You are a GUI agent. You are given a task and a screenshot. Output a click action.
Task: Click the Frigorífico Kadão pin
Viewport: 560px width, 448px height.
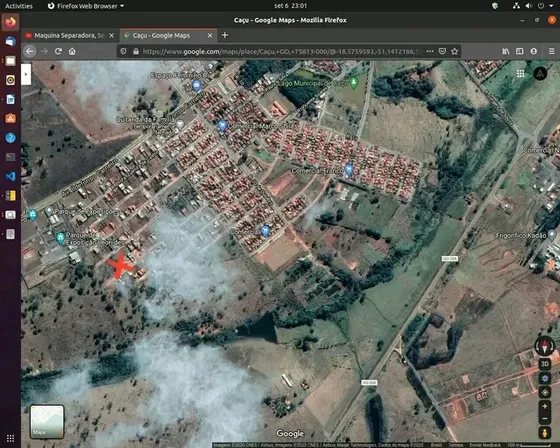[552, 234]
